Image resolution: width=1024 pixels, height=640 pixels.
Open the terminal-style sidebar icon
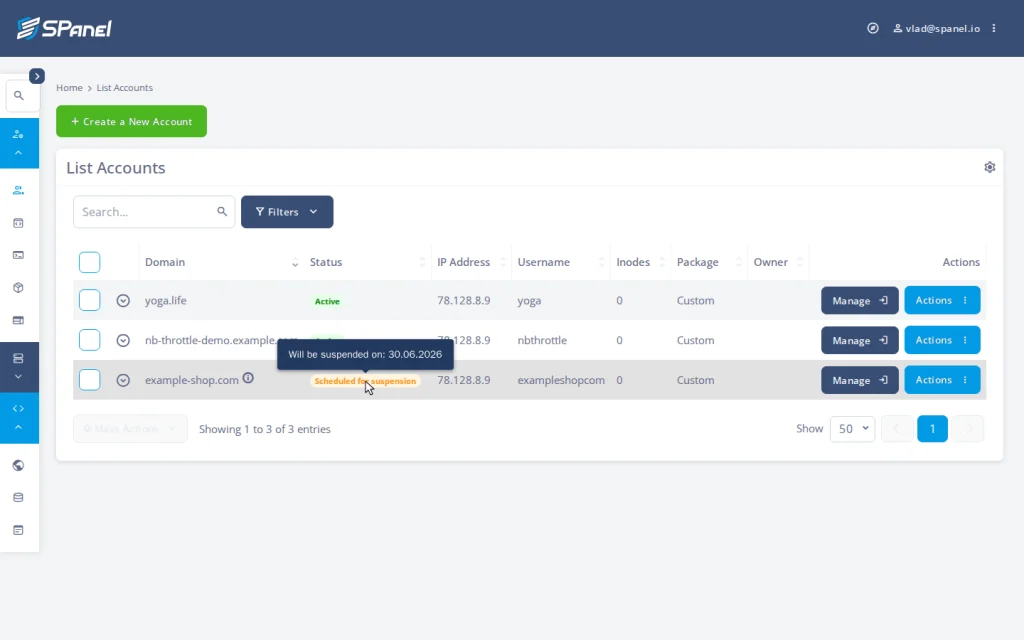click(x=18, y=255)
